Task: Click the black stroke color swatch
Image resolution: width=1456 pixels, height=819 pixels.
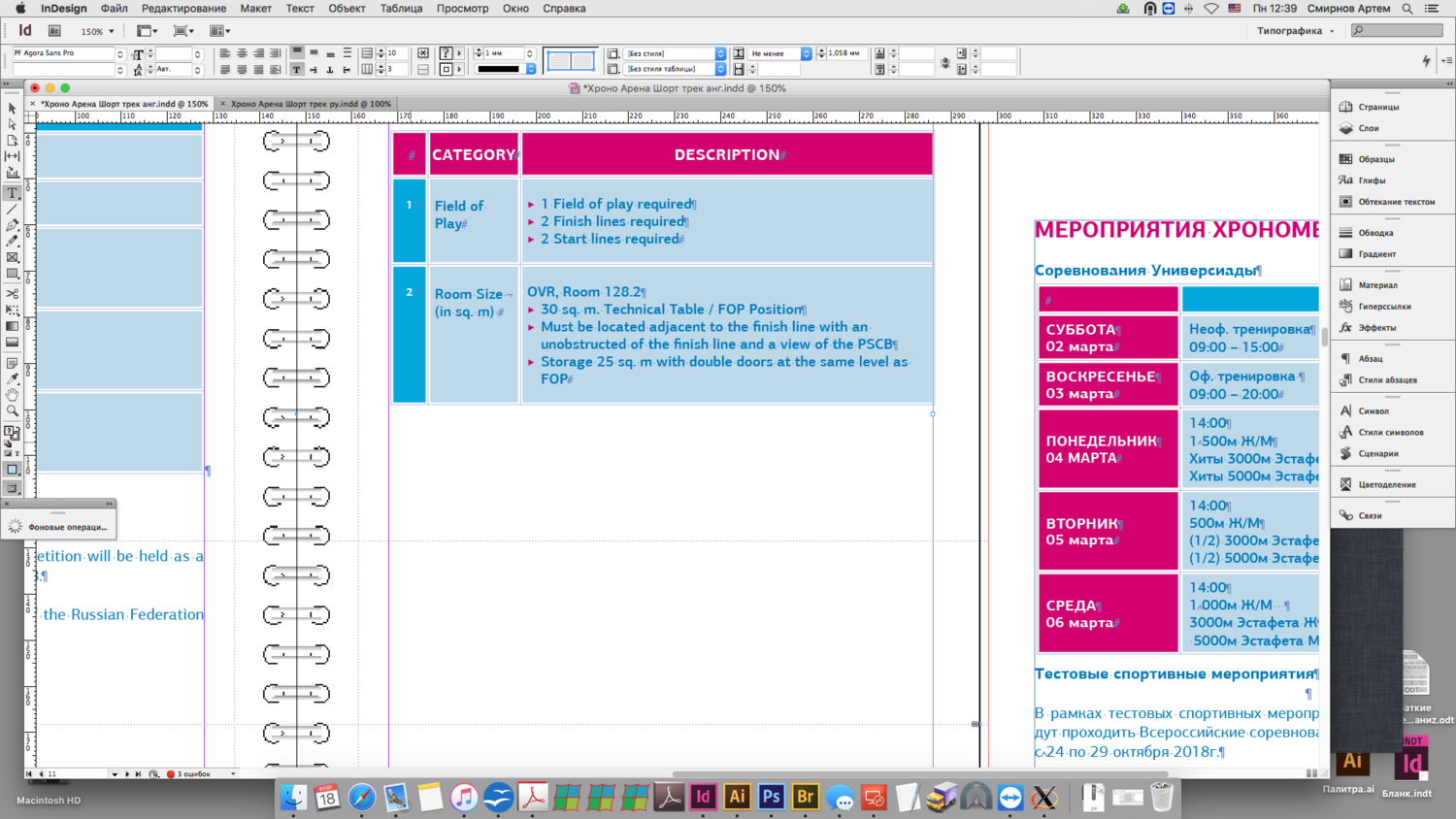Action: (x=499, y=70)
